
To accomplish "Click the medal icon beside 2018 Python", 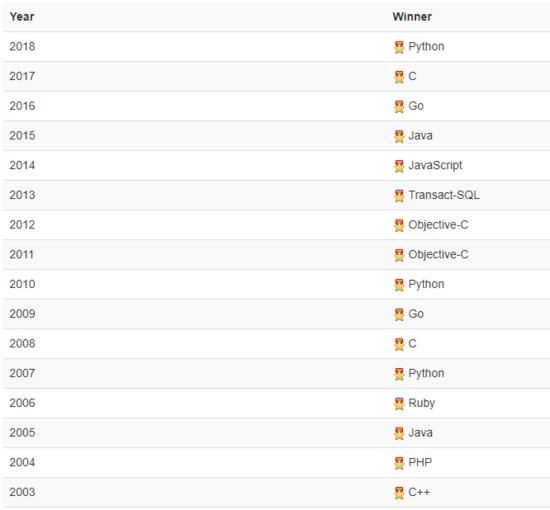I will point(399,47).
